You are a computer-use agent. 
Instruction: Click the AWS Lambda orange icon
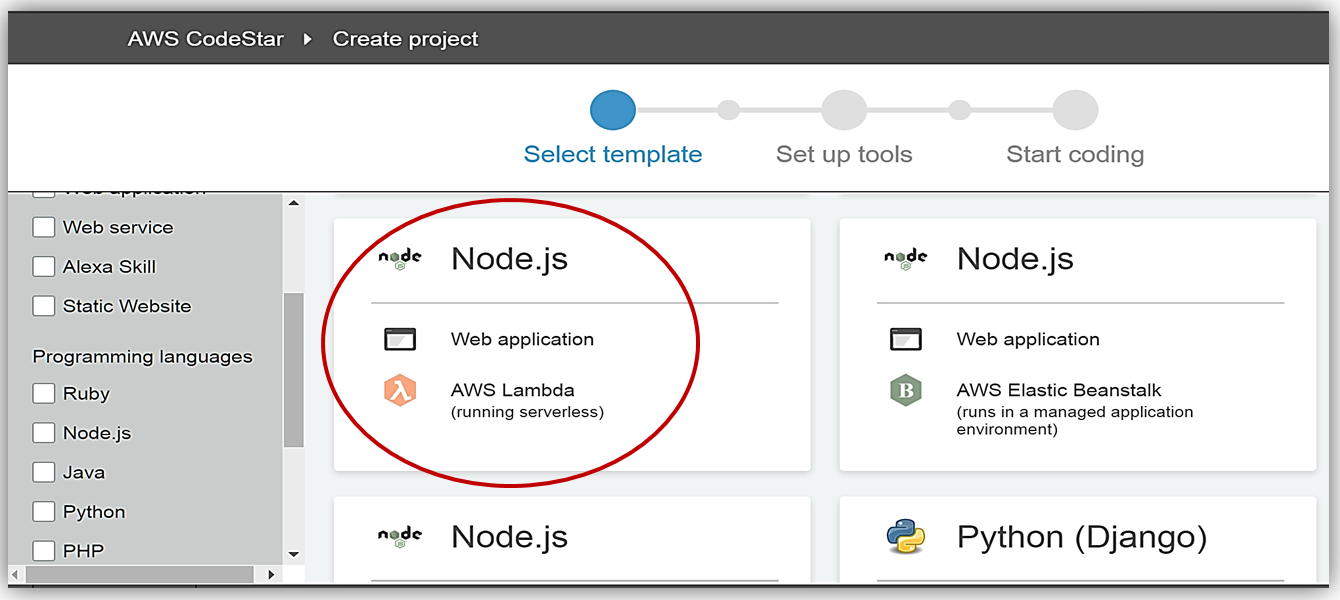tap(399, 391)
